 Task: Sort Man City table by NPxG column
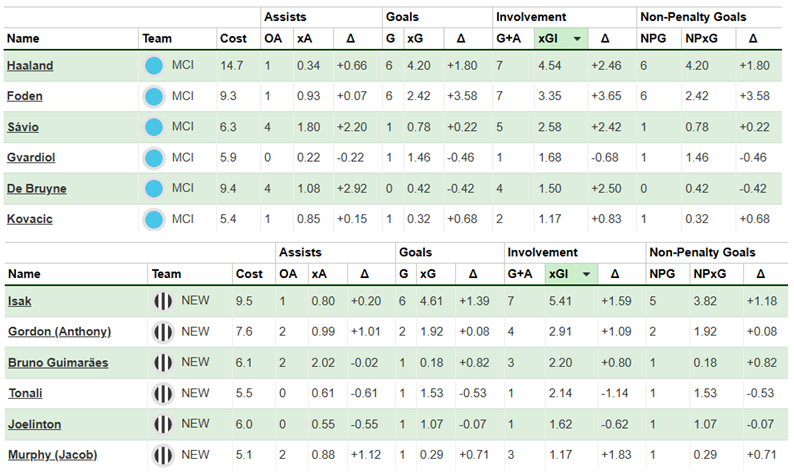tap(701, 38)
